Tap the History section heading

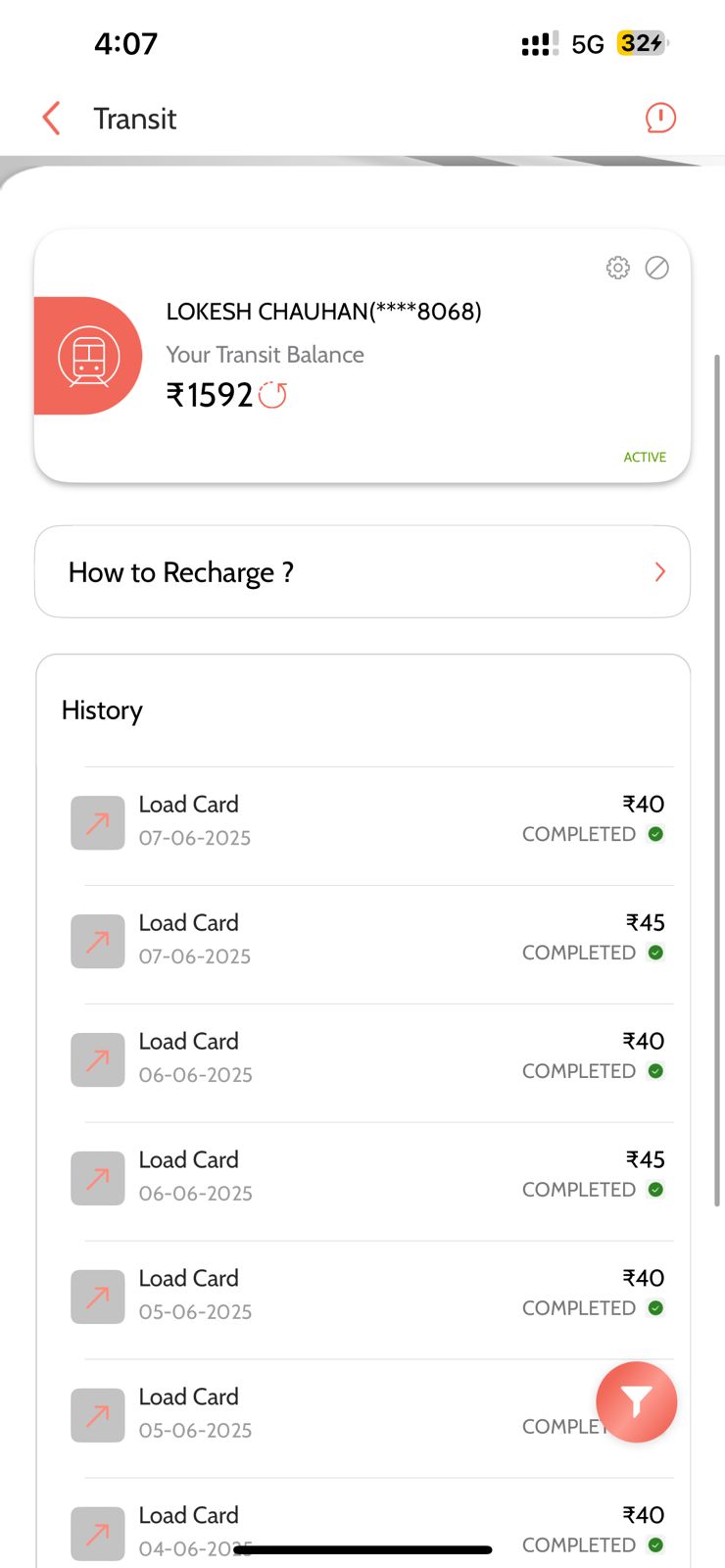pos(102,710)
